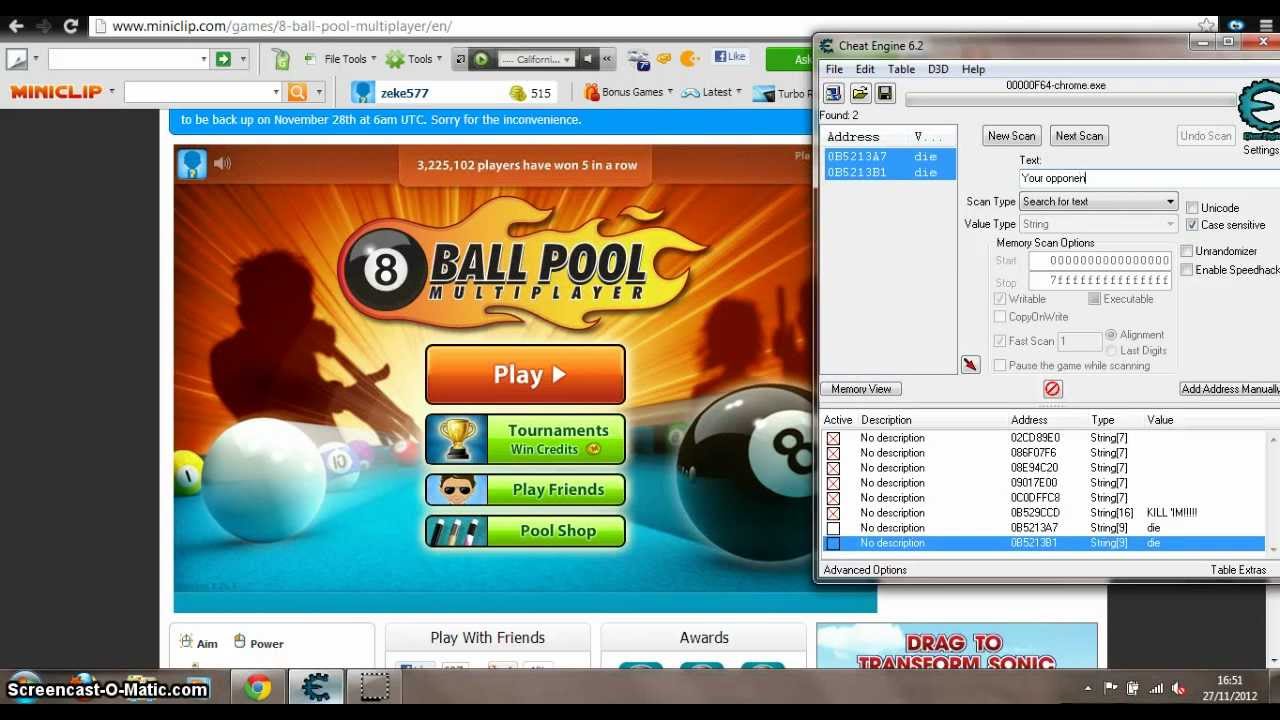Open Cheat Engine Settings logo

point(1259,112)
